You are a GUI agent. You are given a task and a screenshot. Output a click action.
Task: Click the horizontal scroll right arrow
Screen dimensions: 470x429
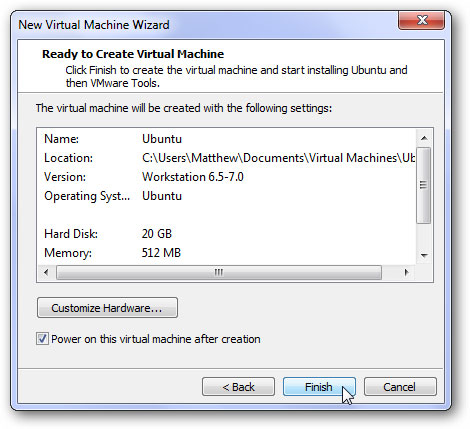click(x=406, y=272)
